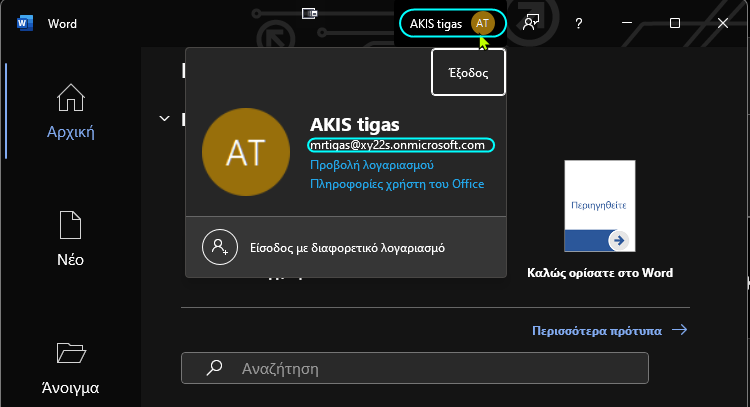This screenshot has width=750, height=407.
Task: Click the Καλώς ορίσατε στο Word label
Action: click(x=600, y=273)
